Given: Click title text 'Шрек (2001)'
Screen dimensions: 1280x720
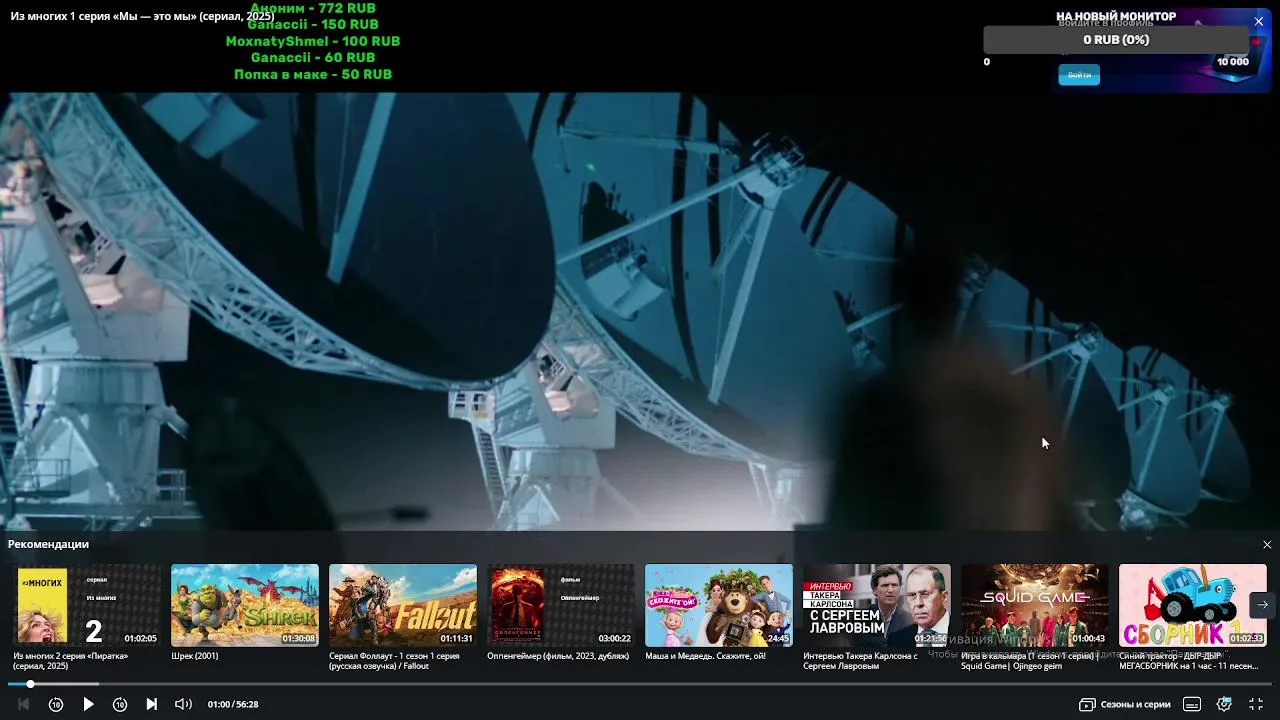Looking at the screenshot, I should tap(194, 656).
